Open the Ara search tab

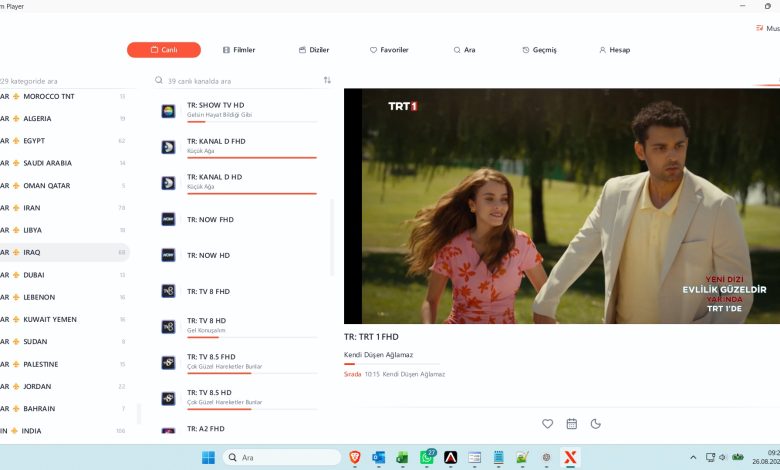pos(464,50)
